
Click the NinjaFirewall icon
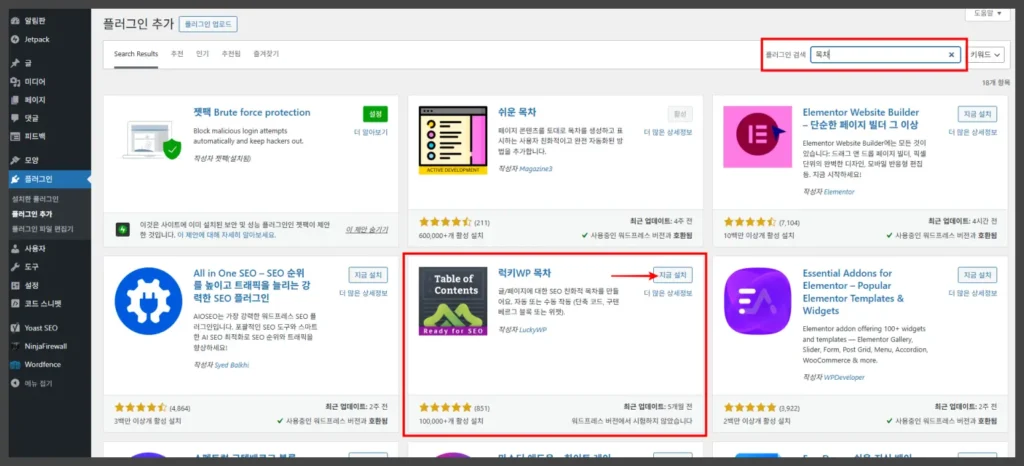click(16, 346)
